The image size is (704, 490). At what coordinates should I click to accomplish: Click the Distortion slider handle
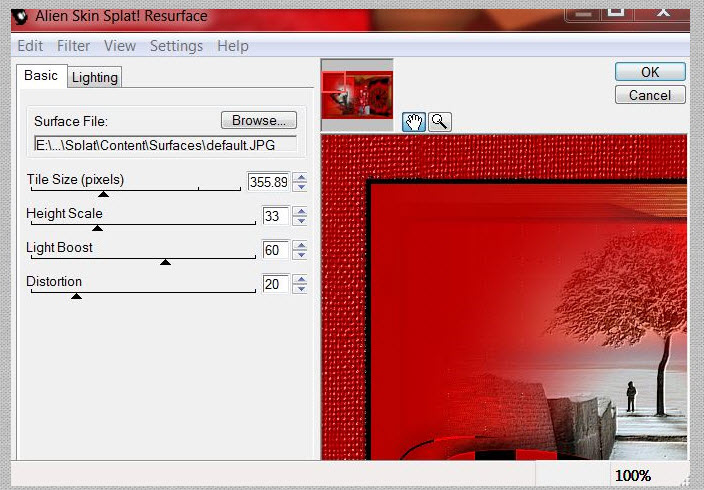(76, 296)
